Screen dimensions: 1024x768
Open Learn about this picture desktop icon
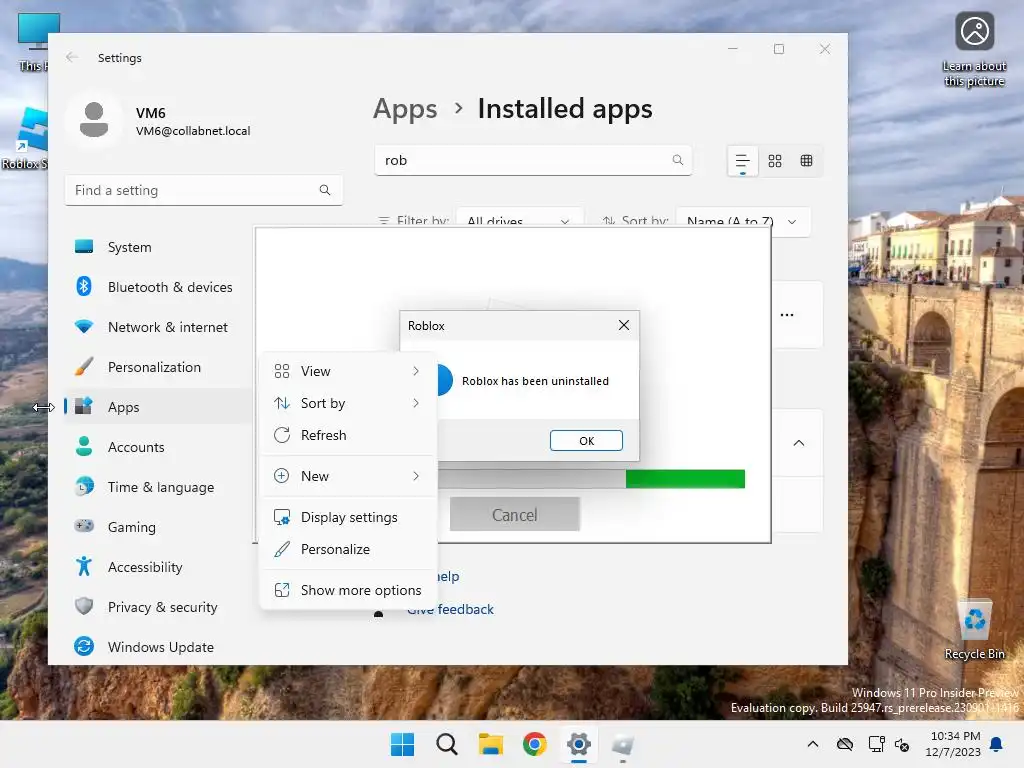(x=974, y=50)
